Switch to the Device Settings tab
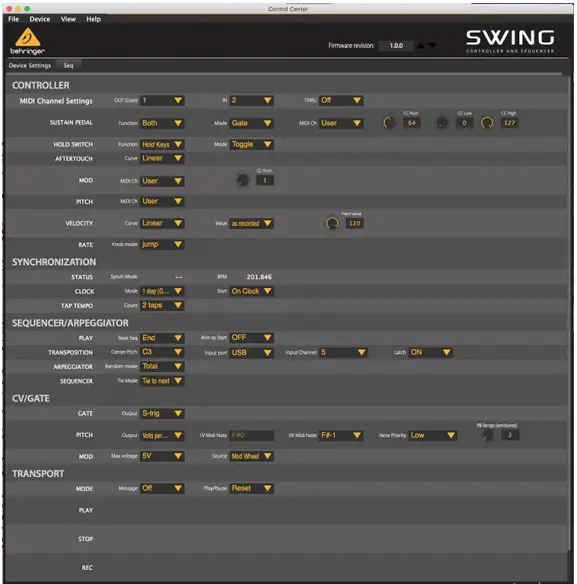577x584 pixels. coord(30,66)
